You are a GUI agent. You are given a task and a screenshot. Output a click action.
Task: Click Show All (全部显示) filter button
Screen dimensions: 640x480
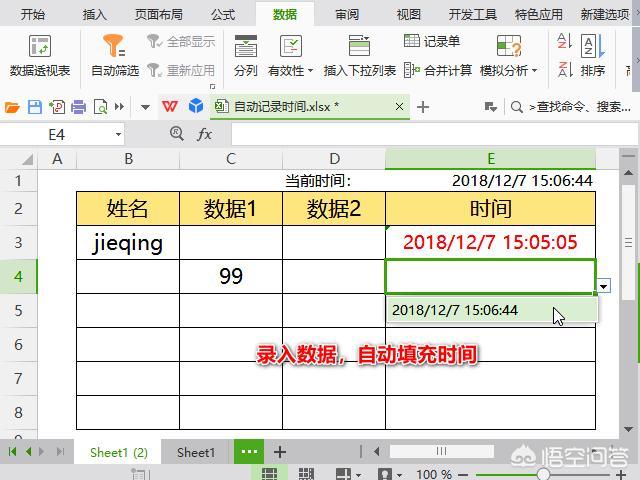pos(181,41)
